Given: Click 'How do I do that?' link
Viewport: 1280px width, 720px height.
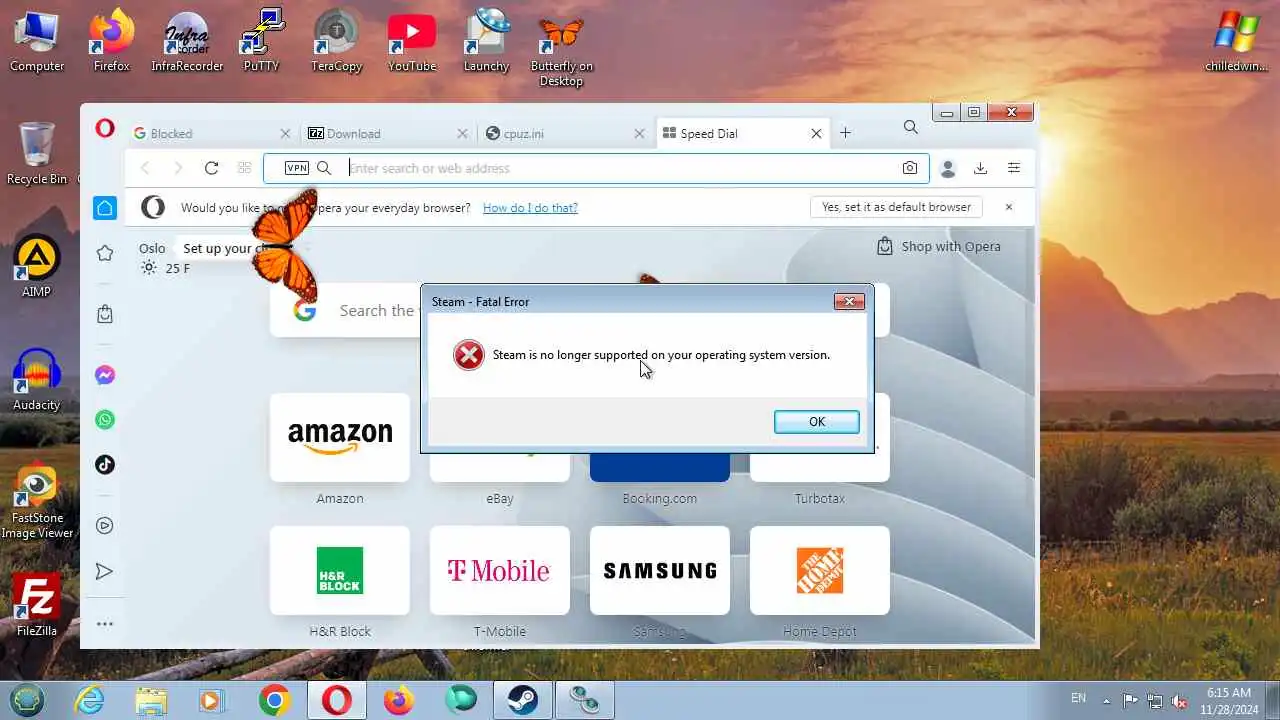Looking at the screenshot, I should coord(530,208).
